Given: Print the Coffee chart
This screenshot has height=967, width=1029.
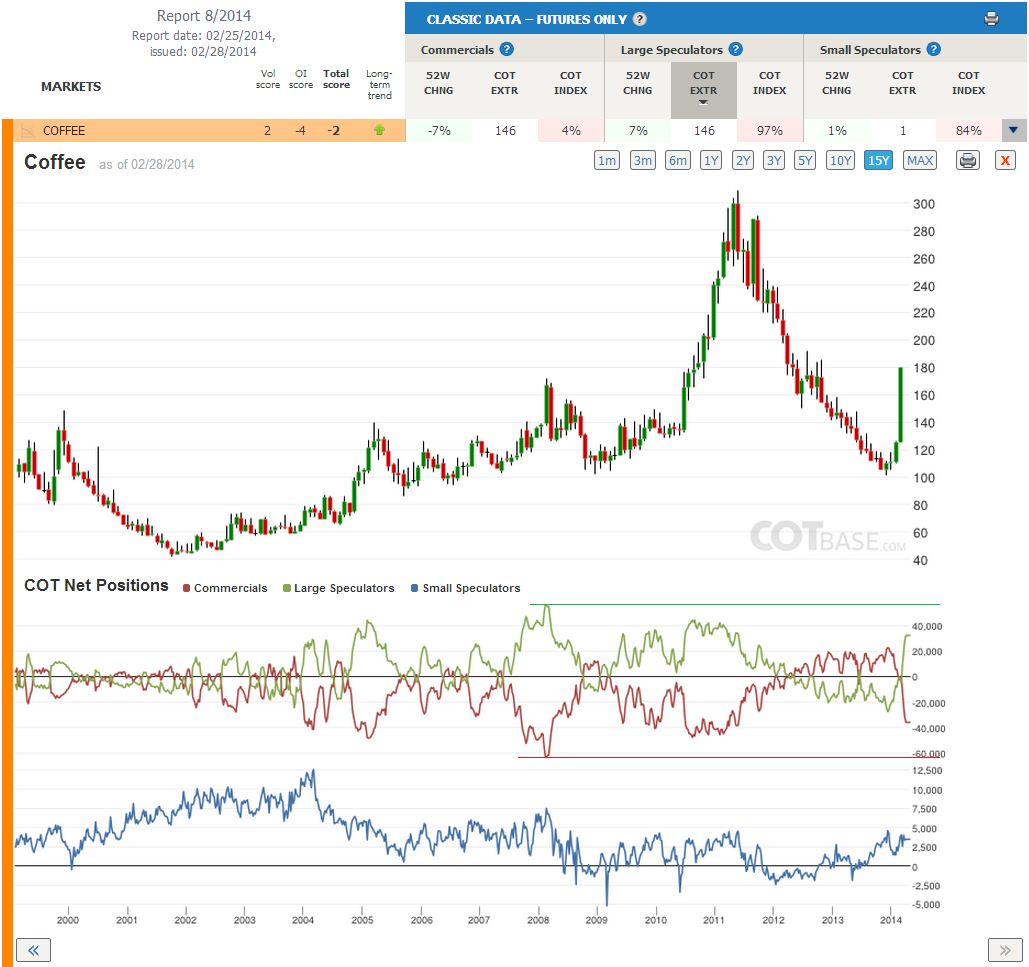Looking at the screenshot, I should [x=968, y=160].
